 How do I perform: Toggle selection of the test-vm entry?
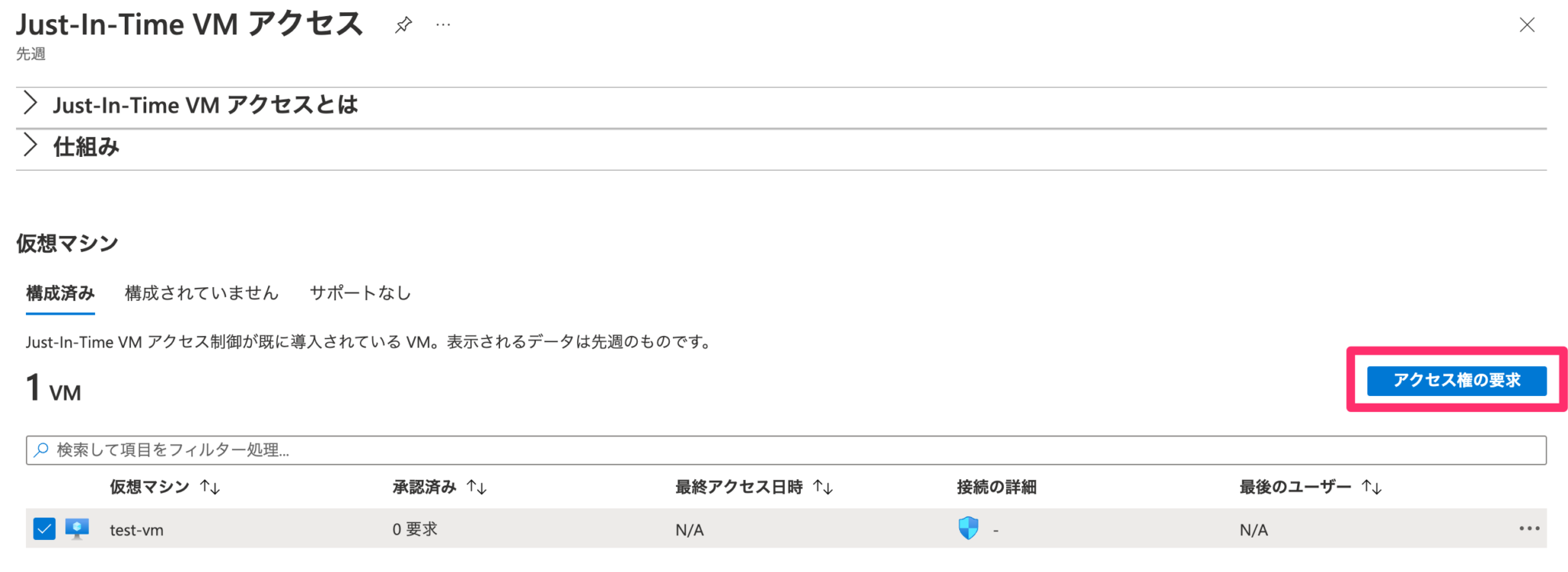tap(46, 528)
